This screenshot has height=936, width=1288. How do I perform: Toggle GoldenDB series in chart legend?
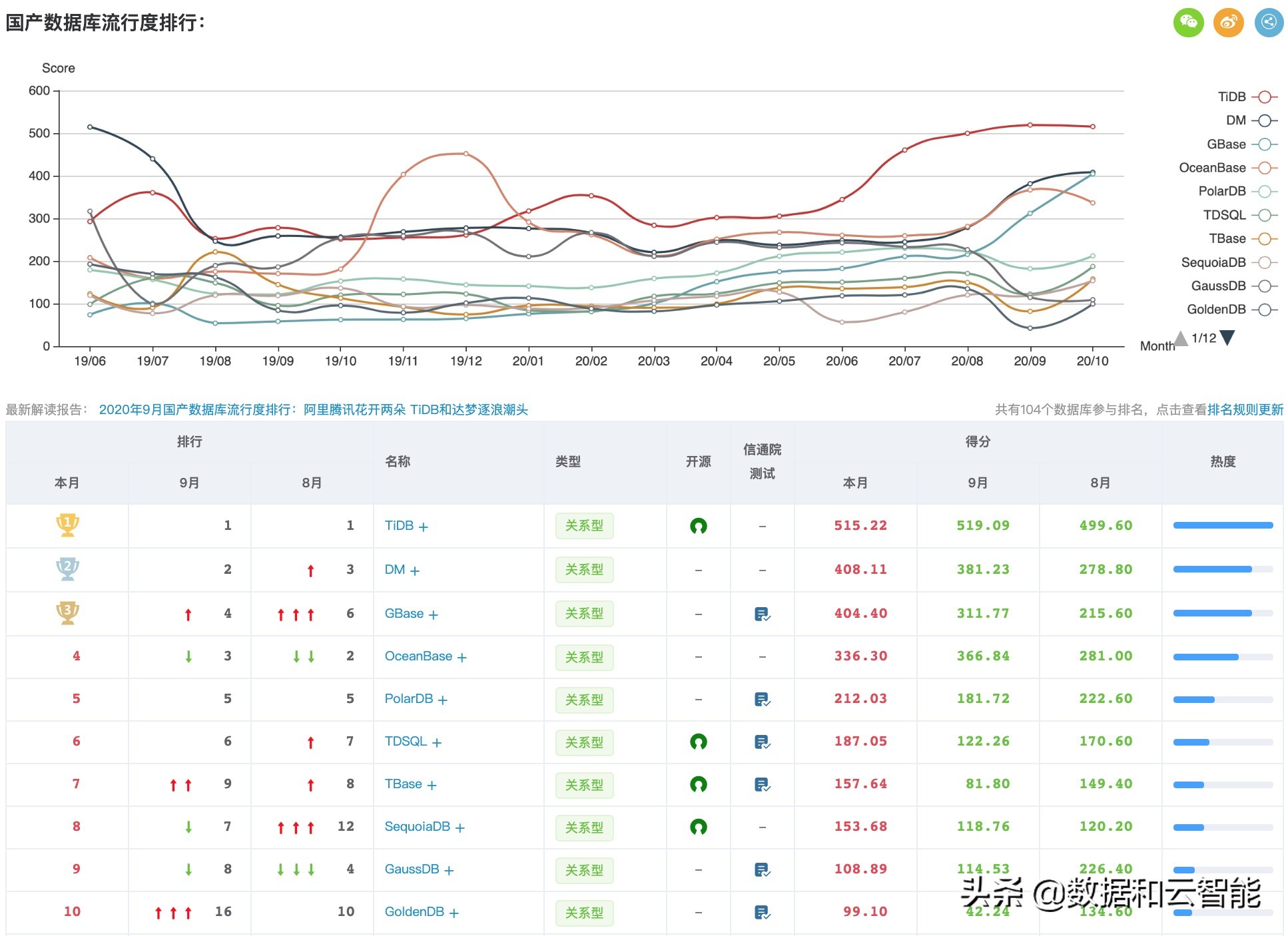tap(1232, 310)
